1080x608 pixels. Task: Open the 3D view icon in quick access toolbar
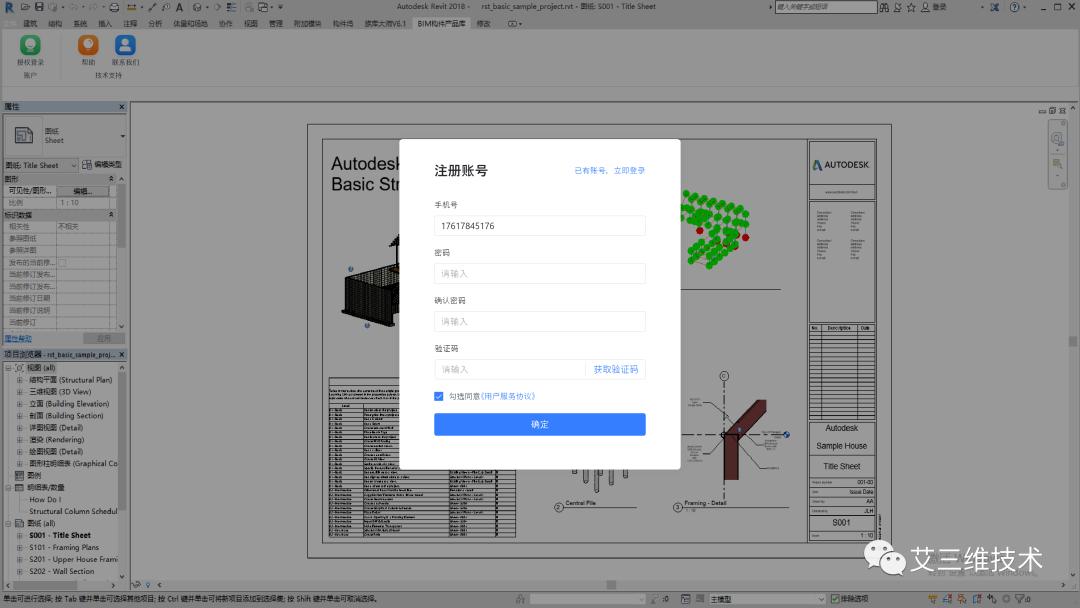197,7
